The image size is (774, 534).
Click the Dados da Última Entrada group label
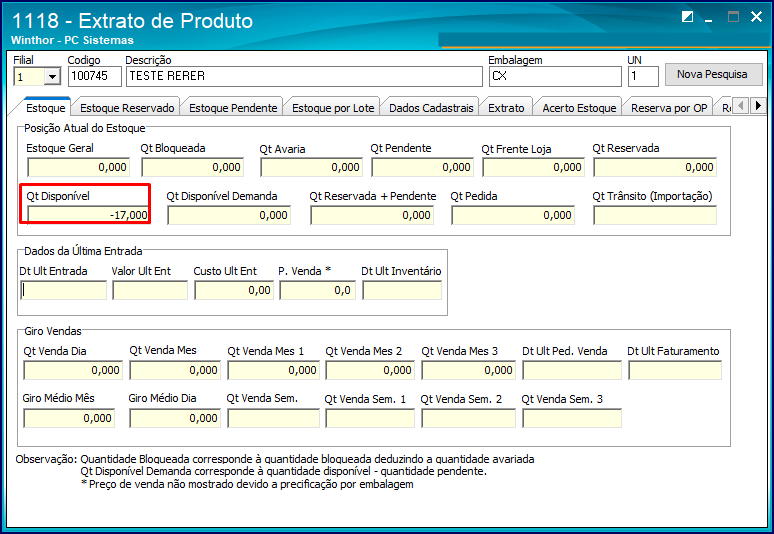pyautogui.click(x=83, y=251)
